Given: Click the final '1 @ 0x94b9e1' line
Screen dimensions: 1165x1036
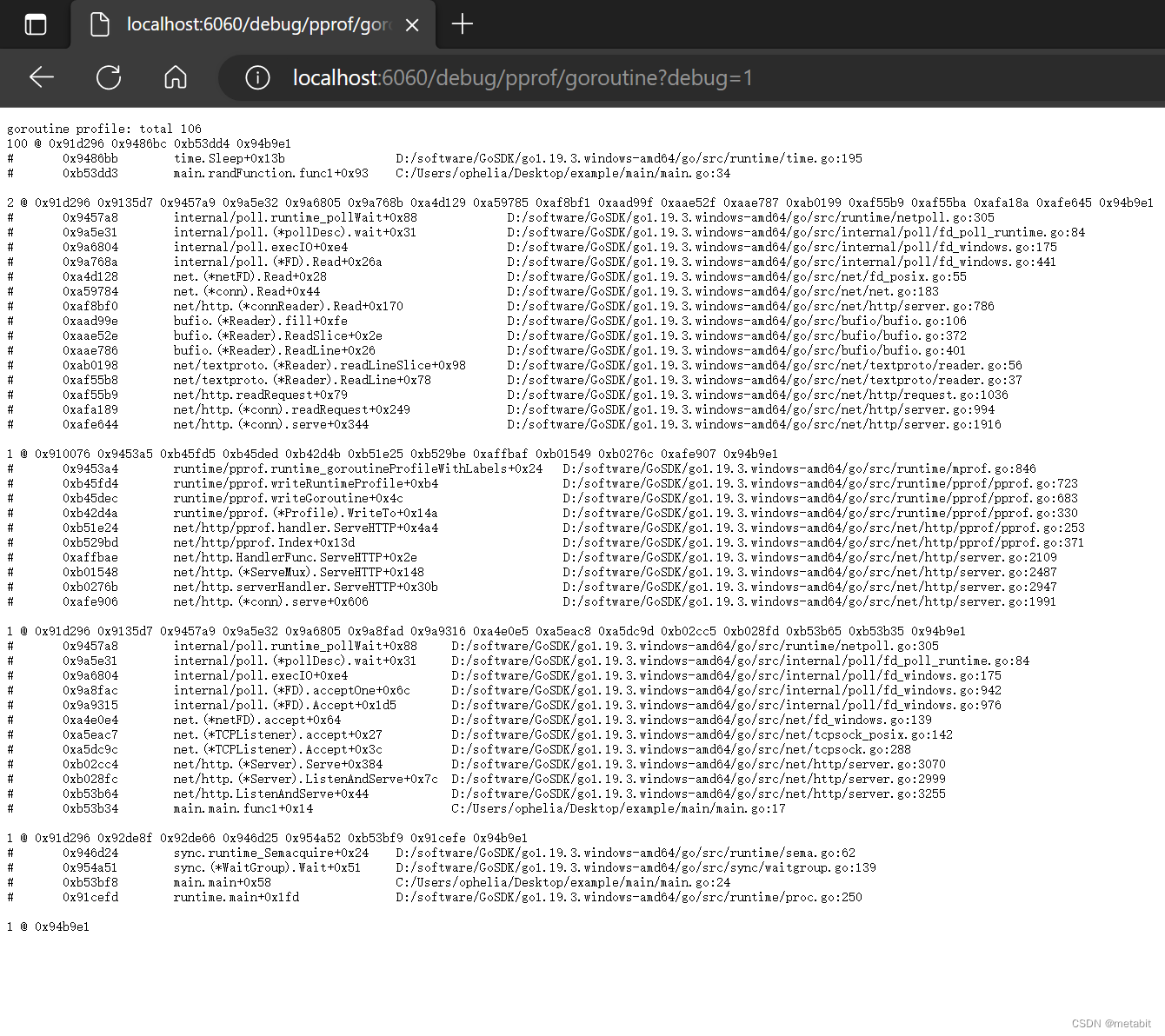Looking at the screenshot, I should coord(48,926).
